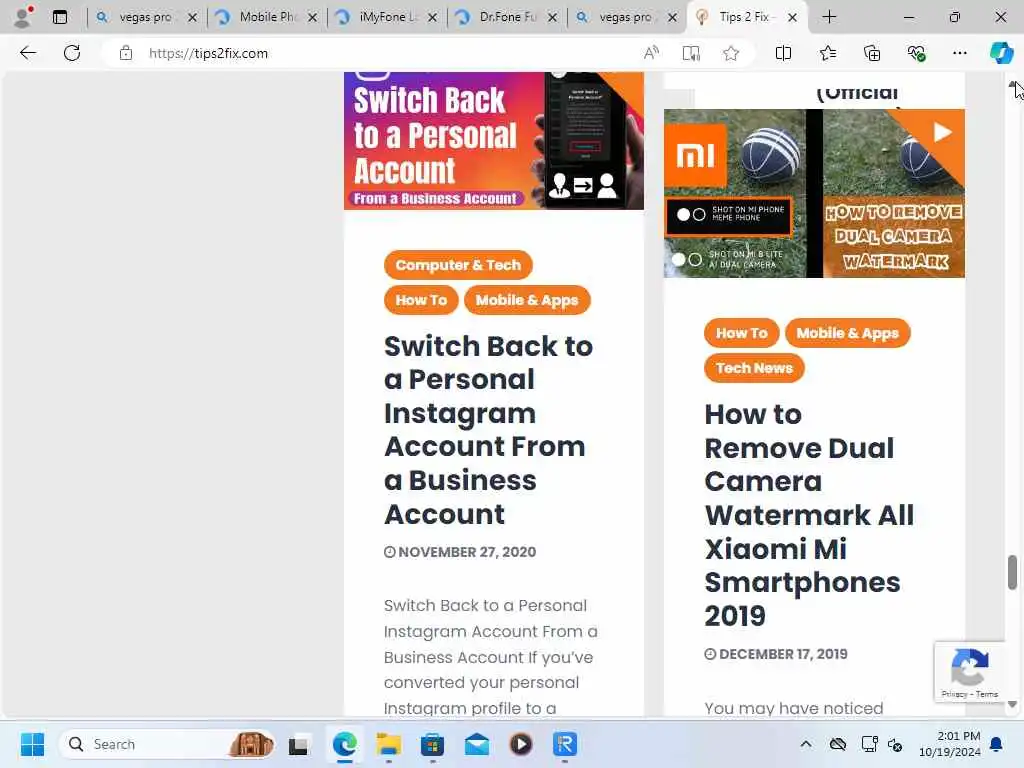Add page to favorites with the star icon
This screenshot has height=768, width=1024.
[x=731, y=53]
